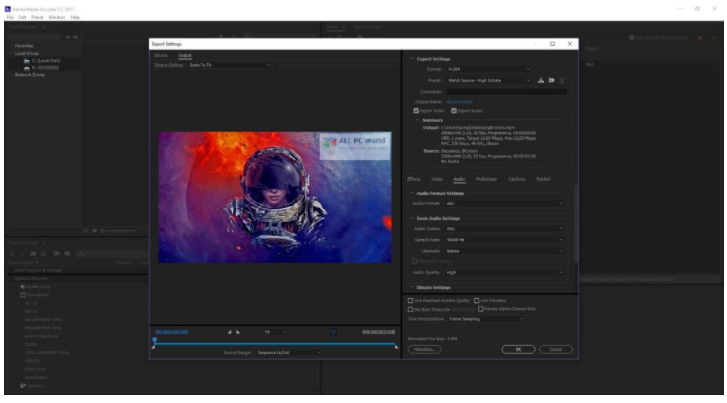The width and height of the screenshot is (727, 403).
Task: Open the Audio Codec dropdown
Action: point(504,229)
